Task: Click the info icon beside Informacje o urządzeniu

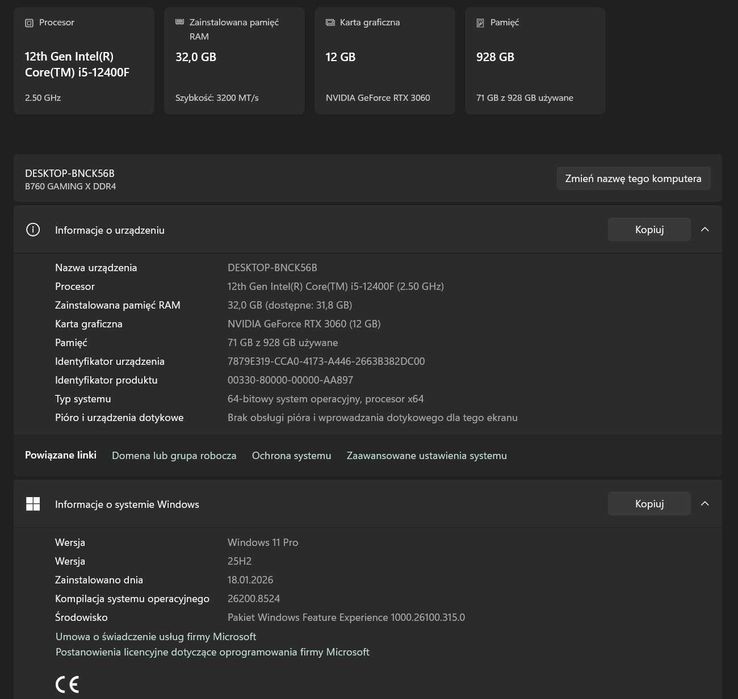Action: click(33, 230)
